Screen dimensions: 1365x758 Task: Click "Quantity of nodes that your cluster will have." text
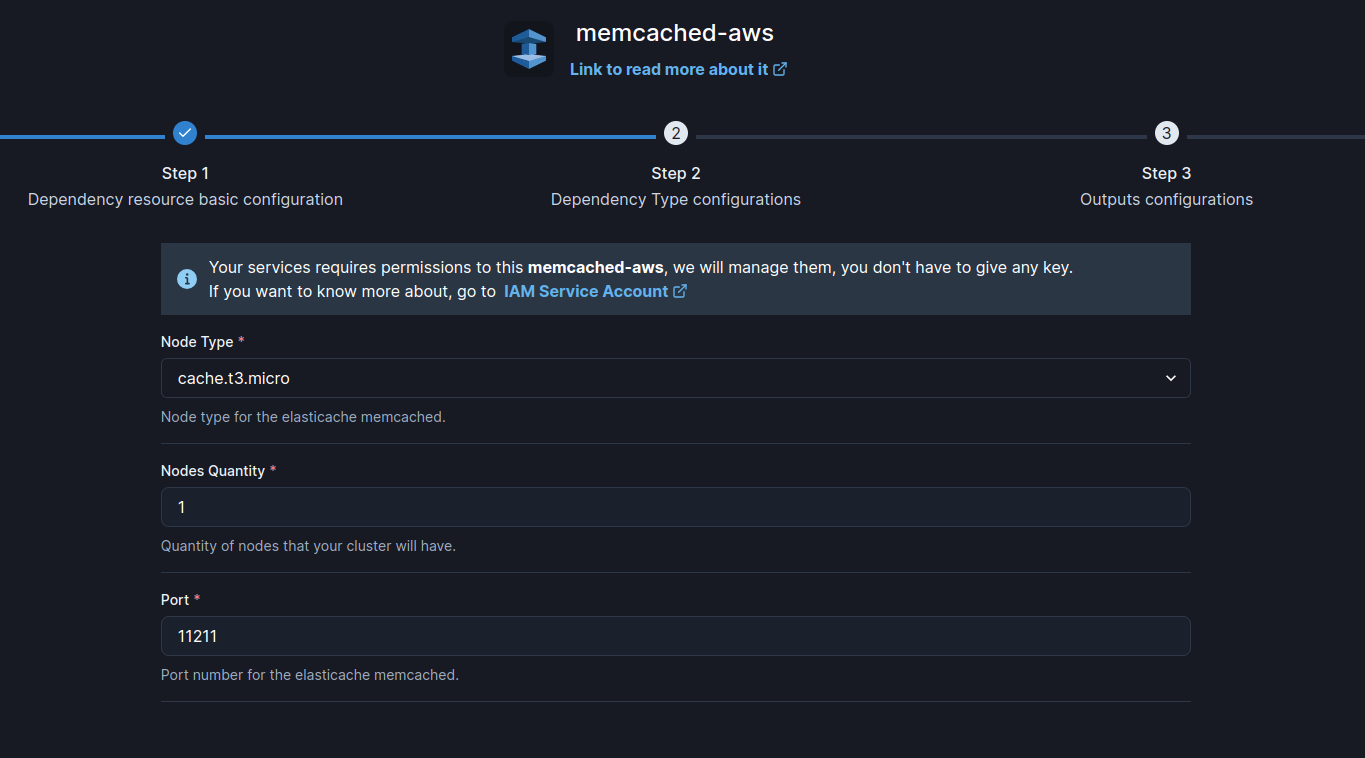coord(308,546)
